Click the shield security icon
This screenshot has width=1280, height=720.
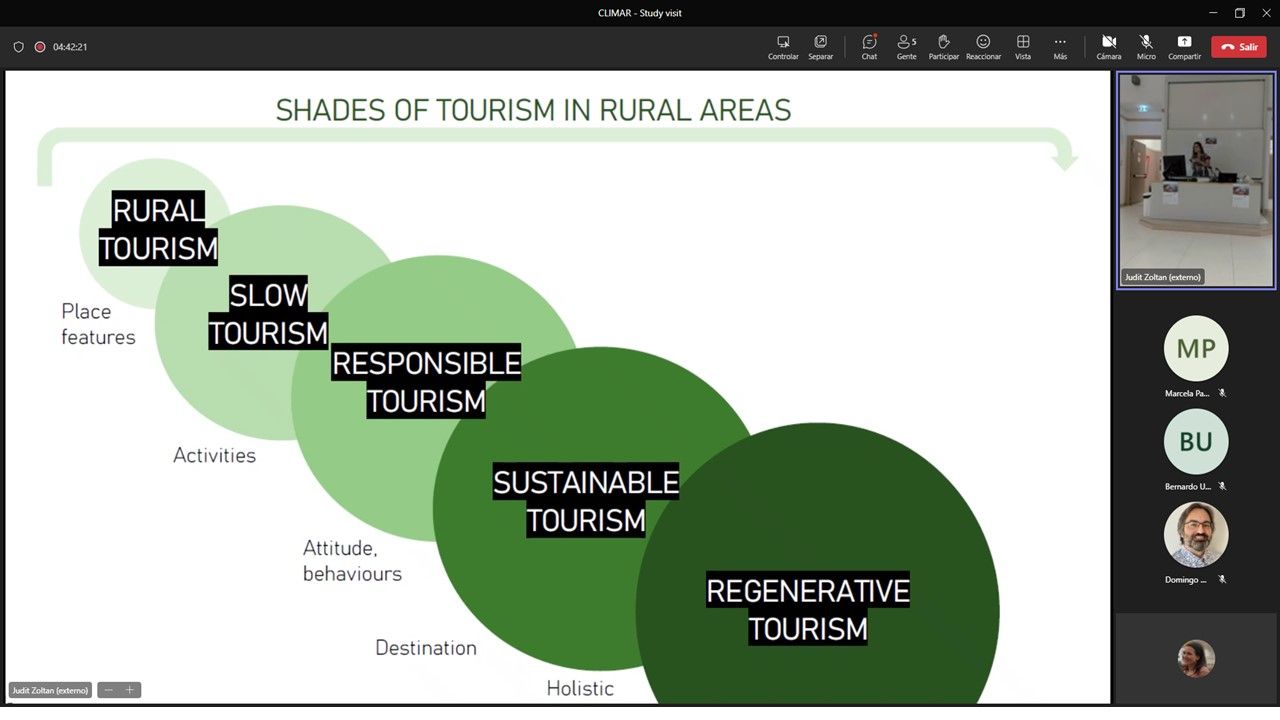(18, 47)
